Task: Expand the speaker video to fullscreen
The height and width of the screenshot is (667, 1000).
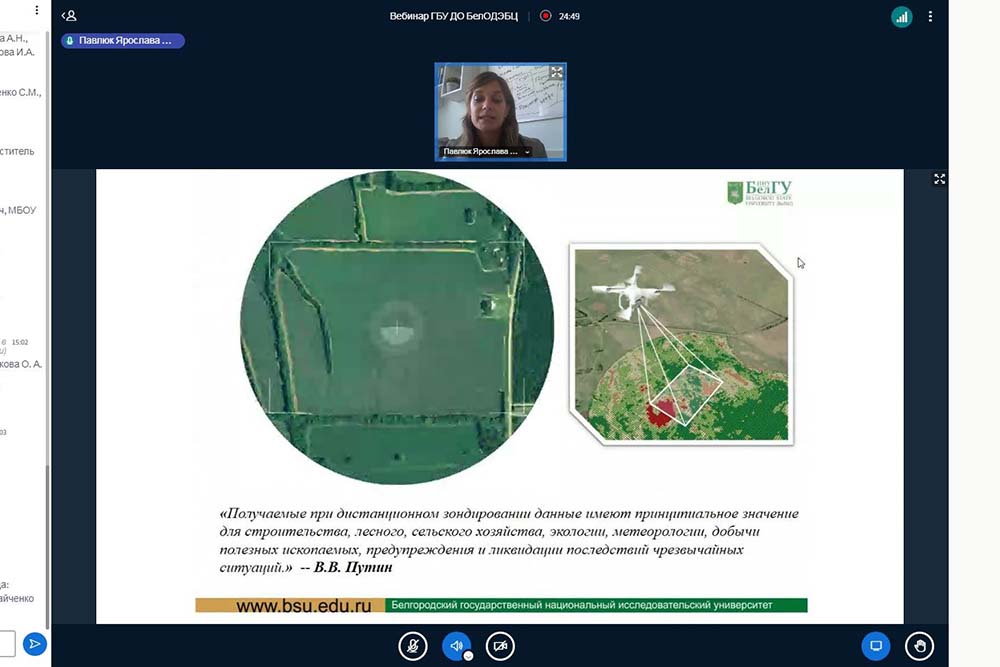Action: (557, 72)
